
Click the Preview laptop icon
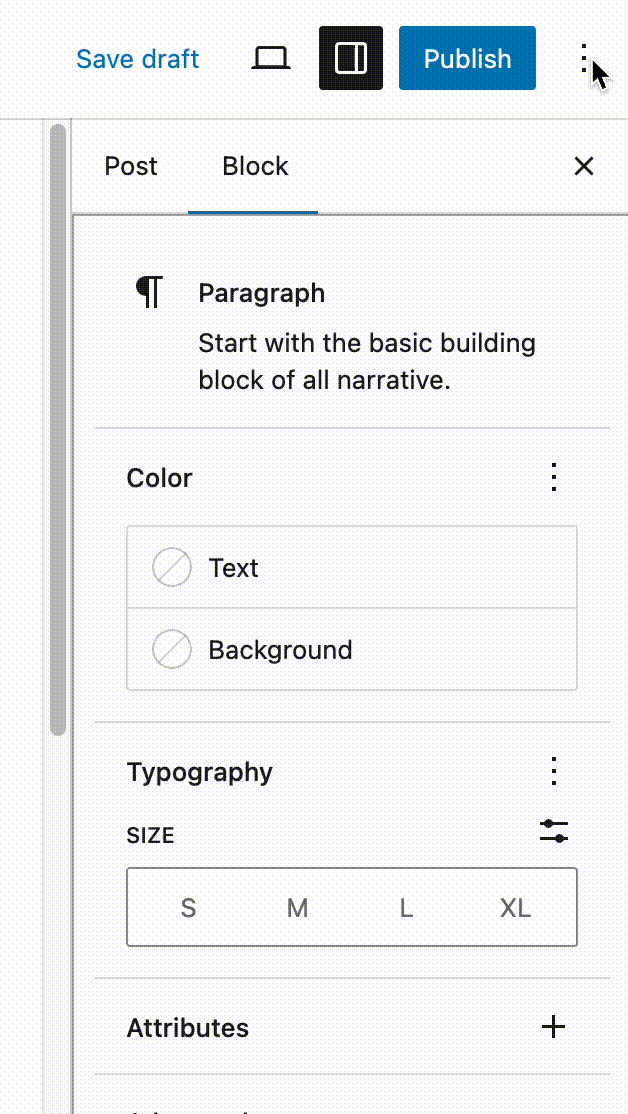click(270, 59)
